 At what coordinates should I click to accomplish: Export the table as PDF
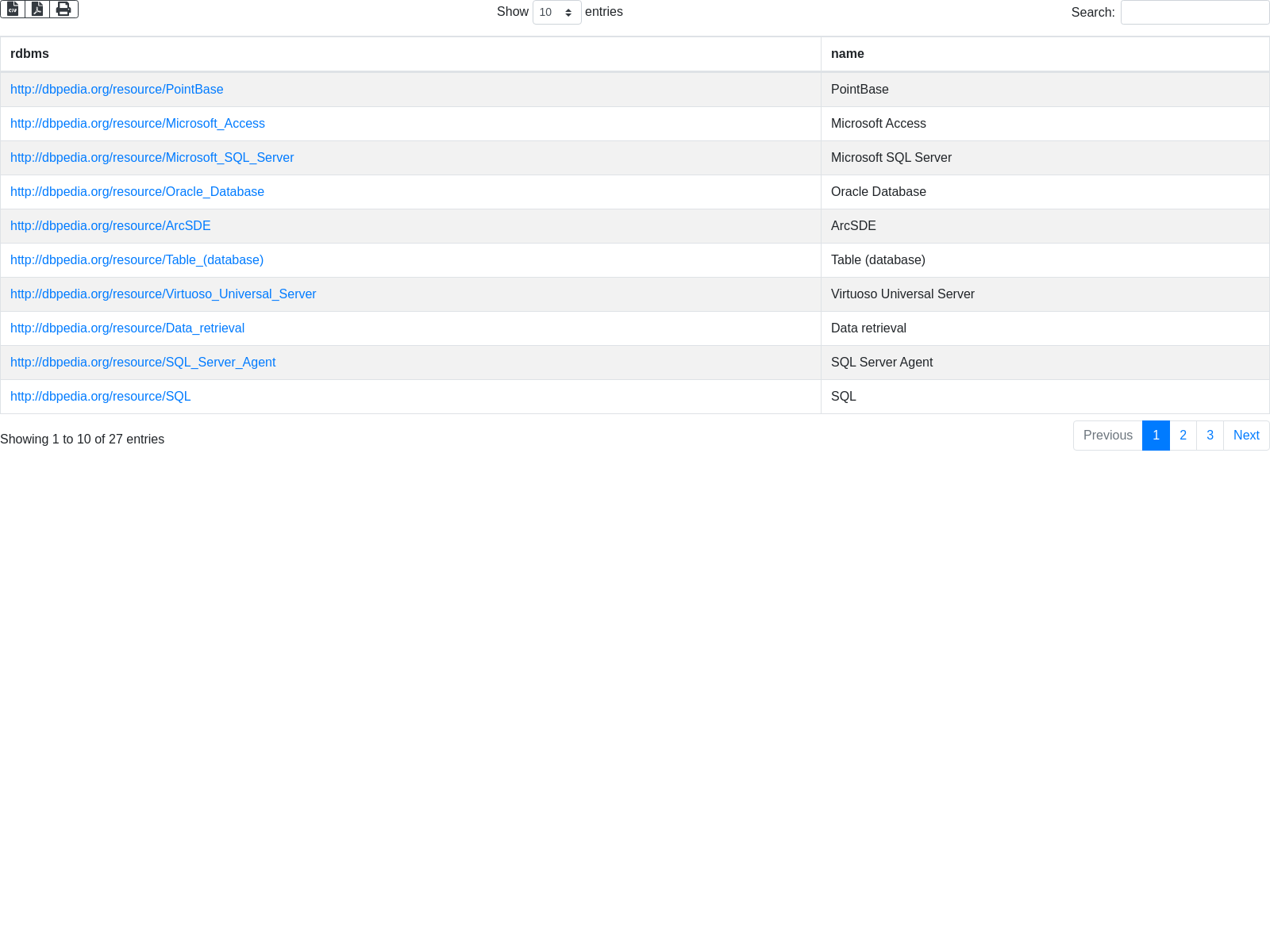37,9
